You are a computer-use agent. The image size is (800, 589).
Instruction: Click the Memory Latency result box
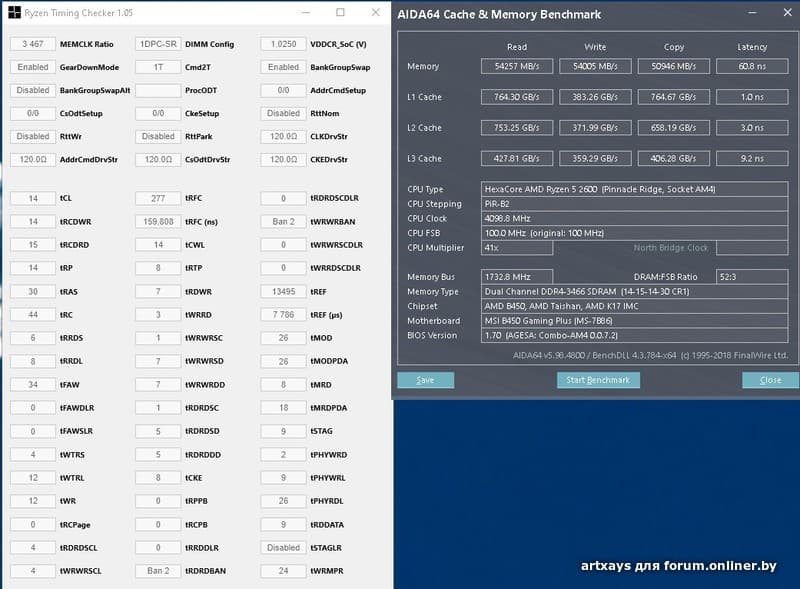[752, 67]
